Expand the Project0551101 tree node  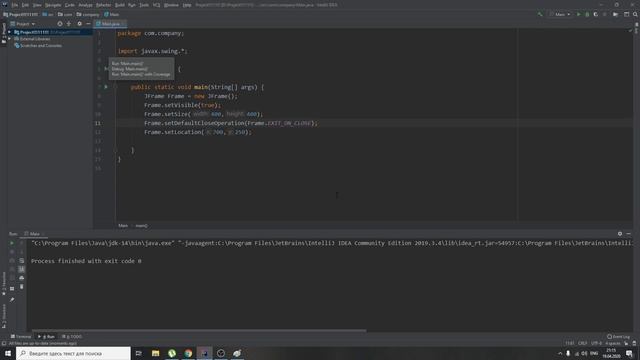tap(9, 32)
